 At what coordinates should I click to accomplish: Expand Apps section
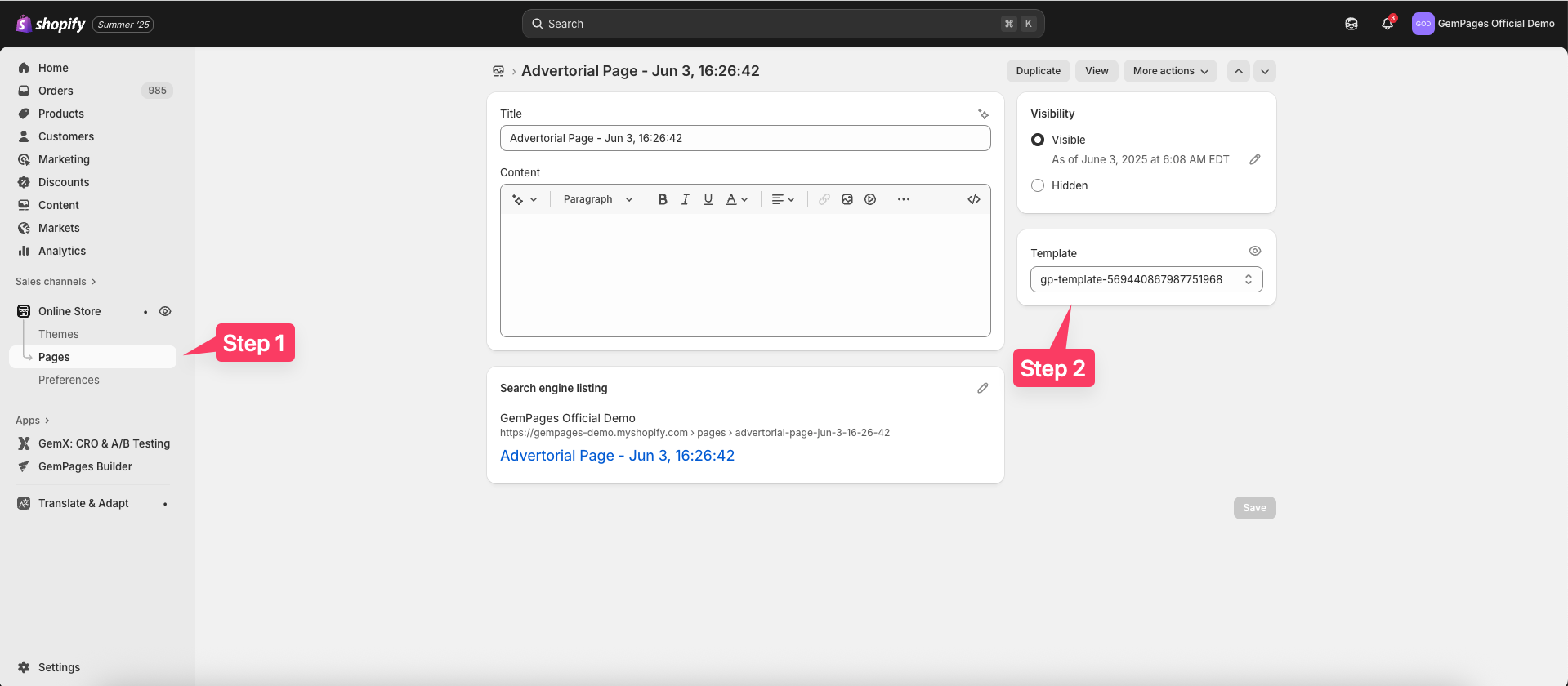(x=33, y=421)
